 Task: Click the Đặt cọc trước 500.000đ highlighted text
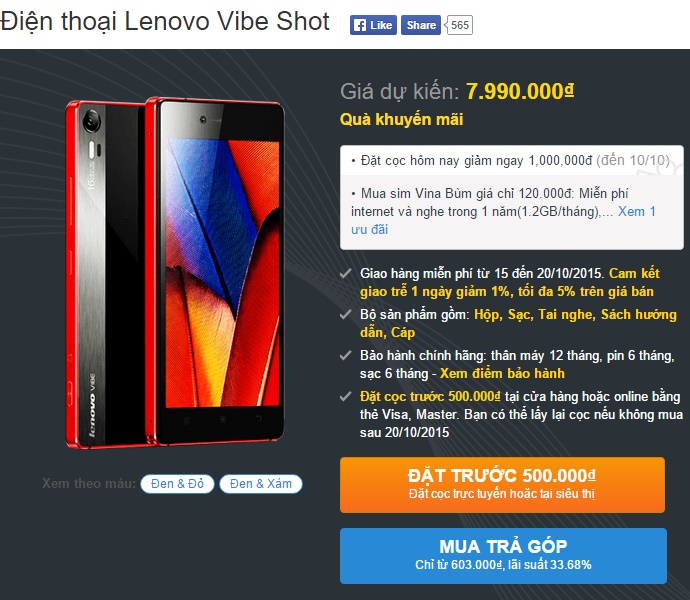coord(430,397)
